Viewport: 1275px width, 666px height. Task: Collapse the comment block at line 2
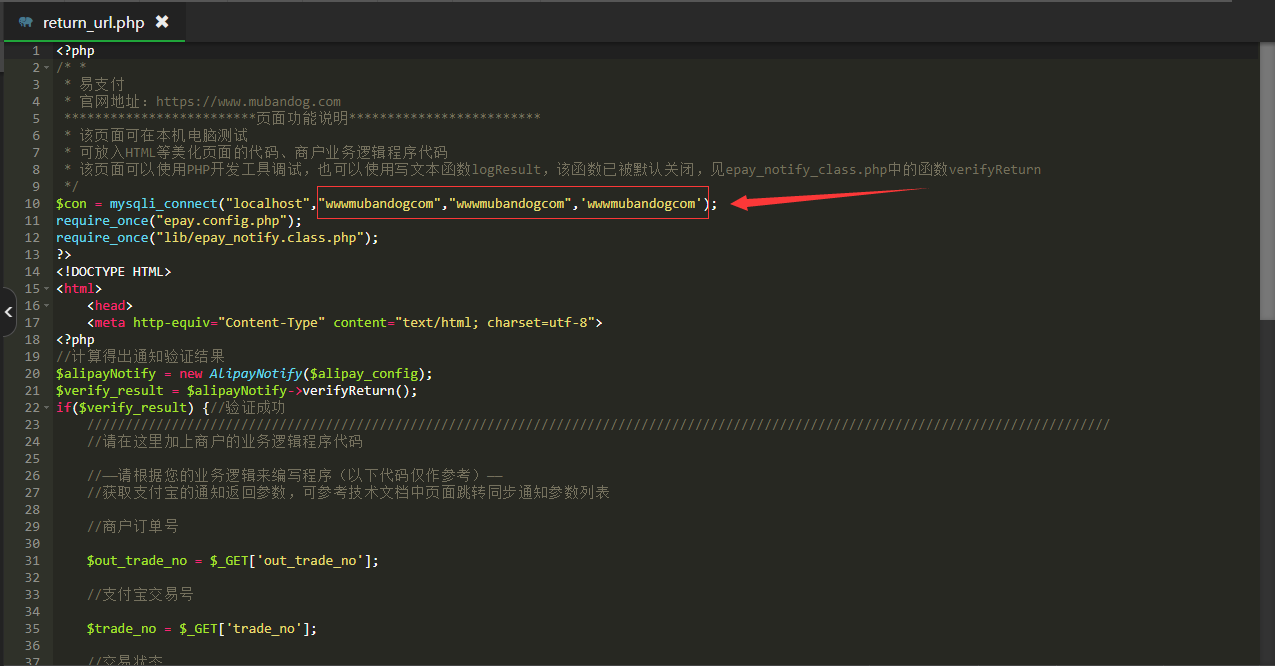(47, 68)
